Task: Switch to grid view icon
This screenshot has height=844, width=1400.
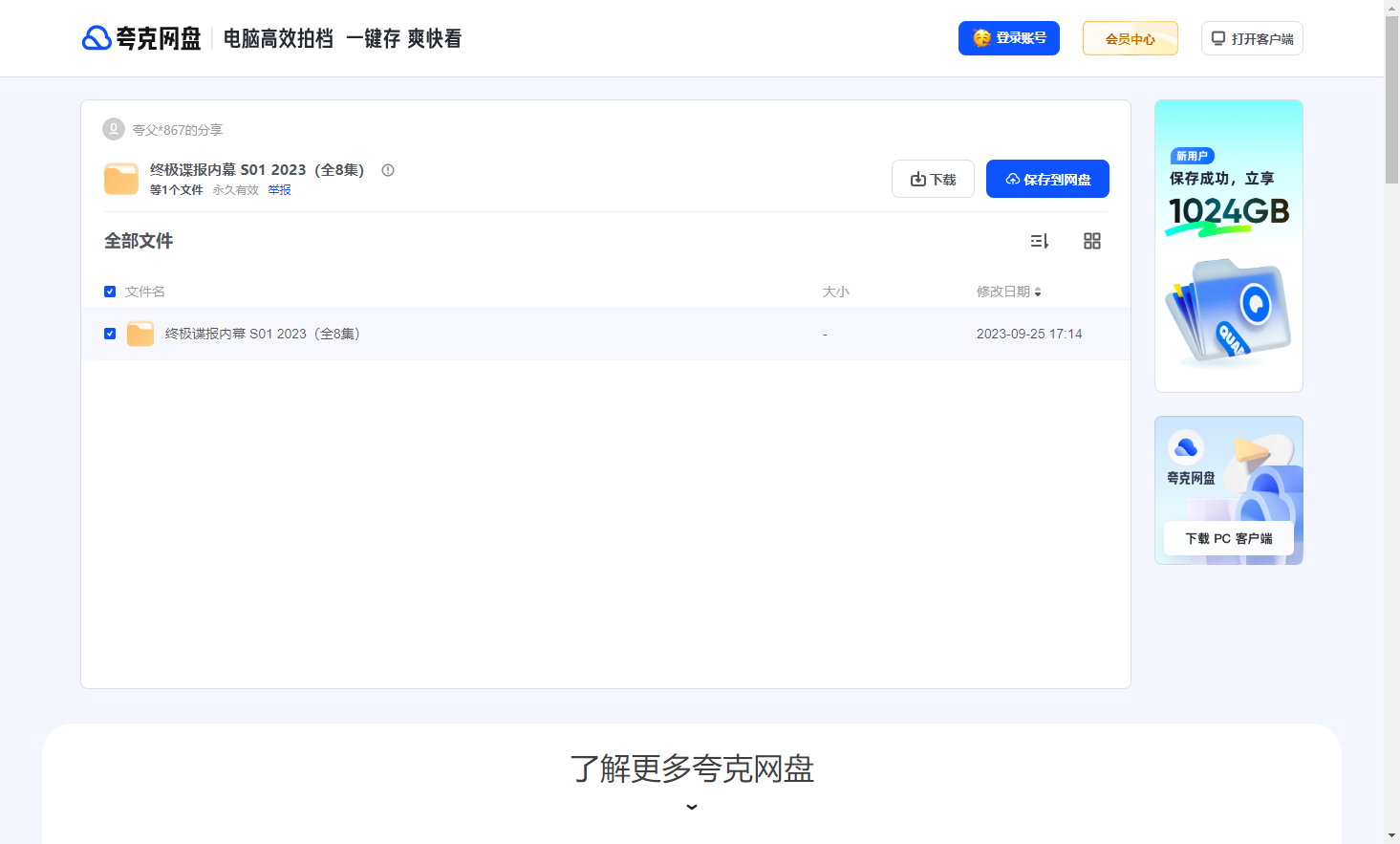Action: 1092,241
